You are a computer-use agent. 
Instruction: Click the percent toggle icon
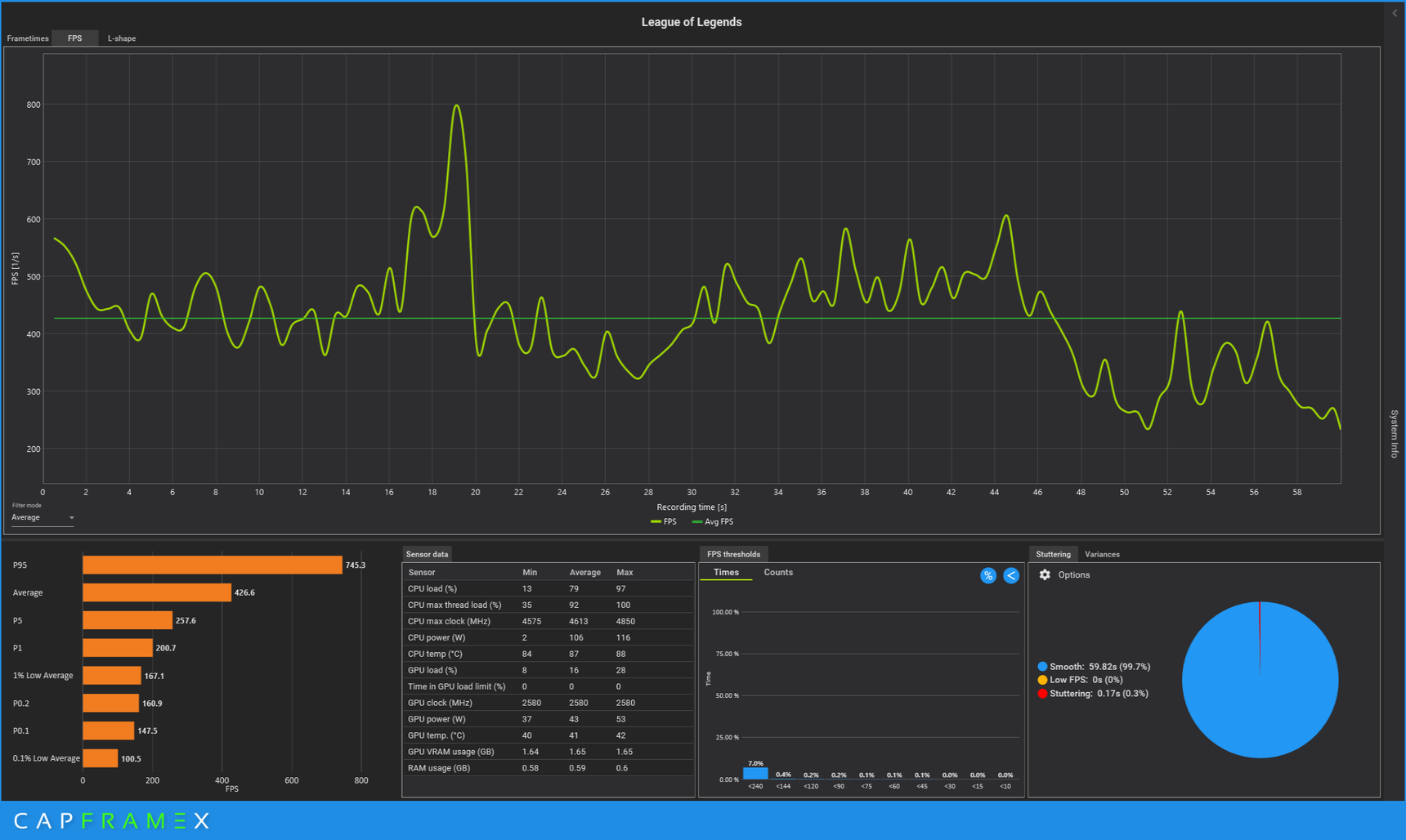point(988,575)
